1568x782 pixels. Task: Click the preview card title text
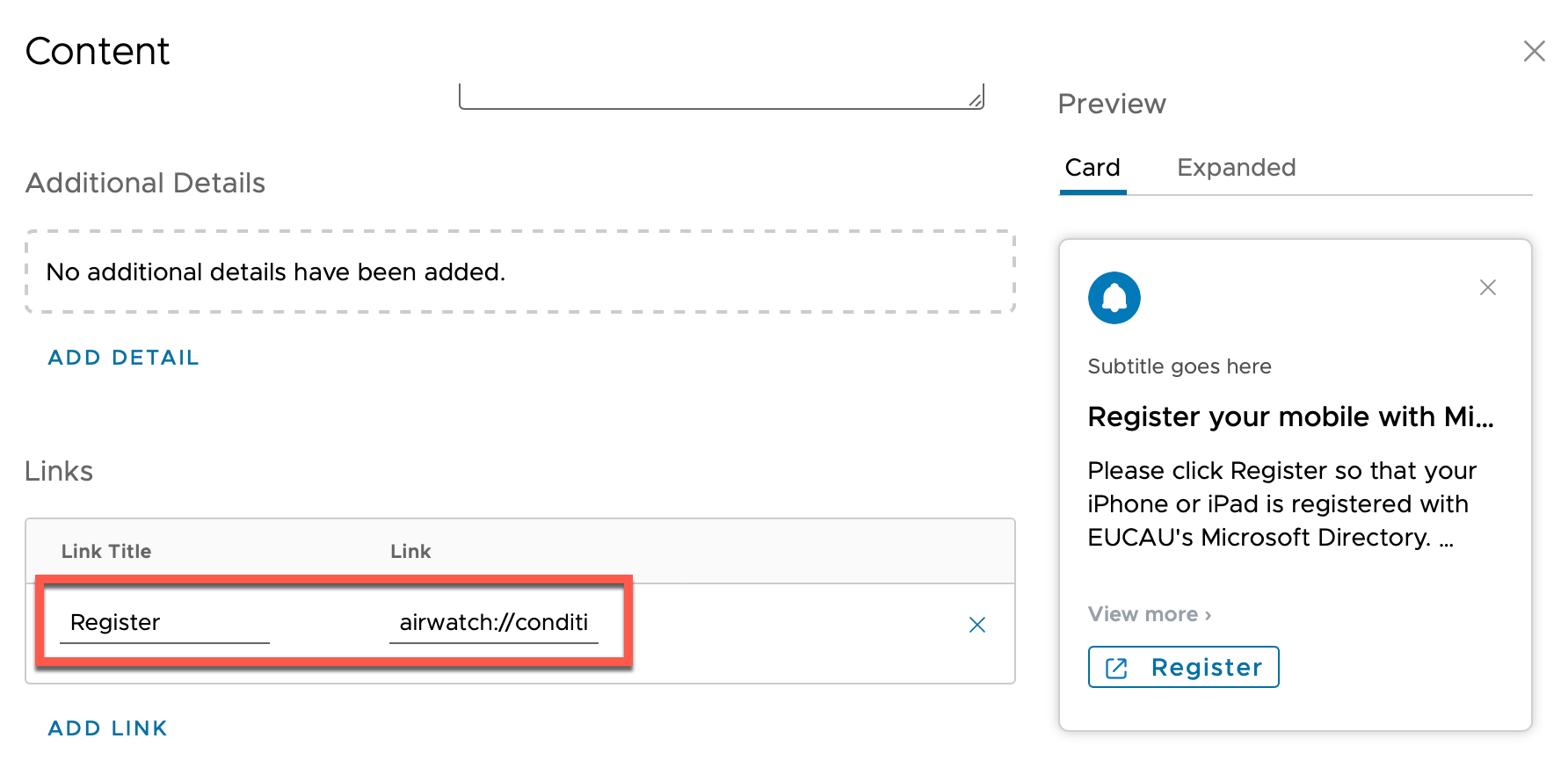(x=1290, y=416)
